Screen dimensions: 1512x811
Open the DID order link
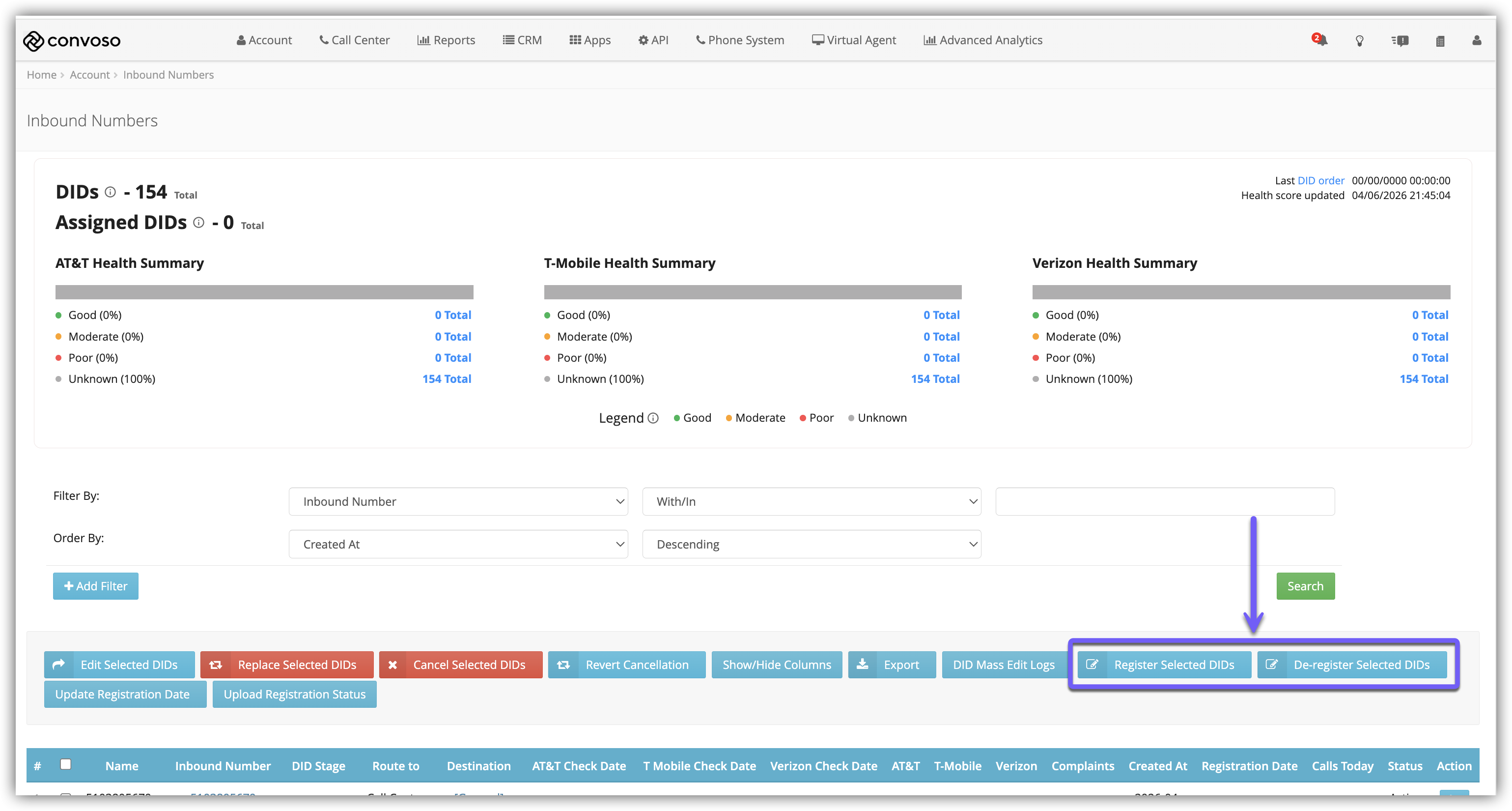point(1320,181)
